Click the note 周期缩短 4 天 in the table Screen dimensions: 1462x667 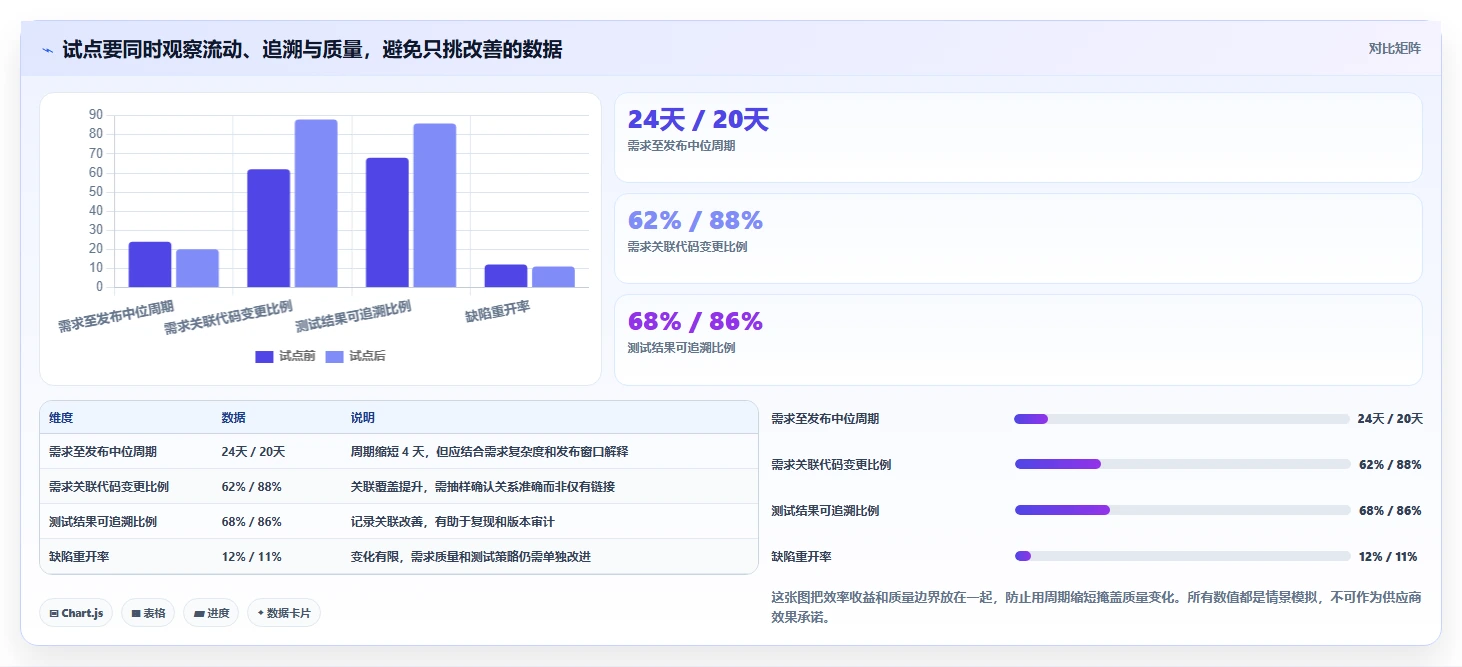386,452
